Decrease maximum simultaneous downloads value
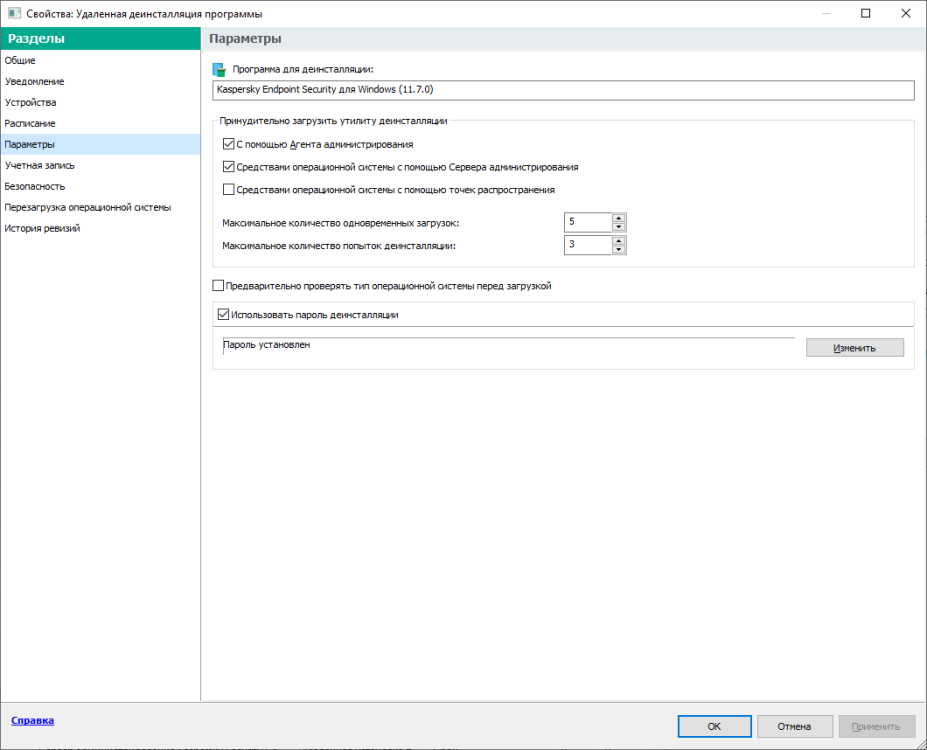Image resolution: width=927 pixels, height=750 pixels. pyautogui.click(x=618, y=227)
